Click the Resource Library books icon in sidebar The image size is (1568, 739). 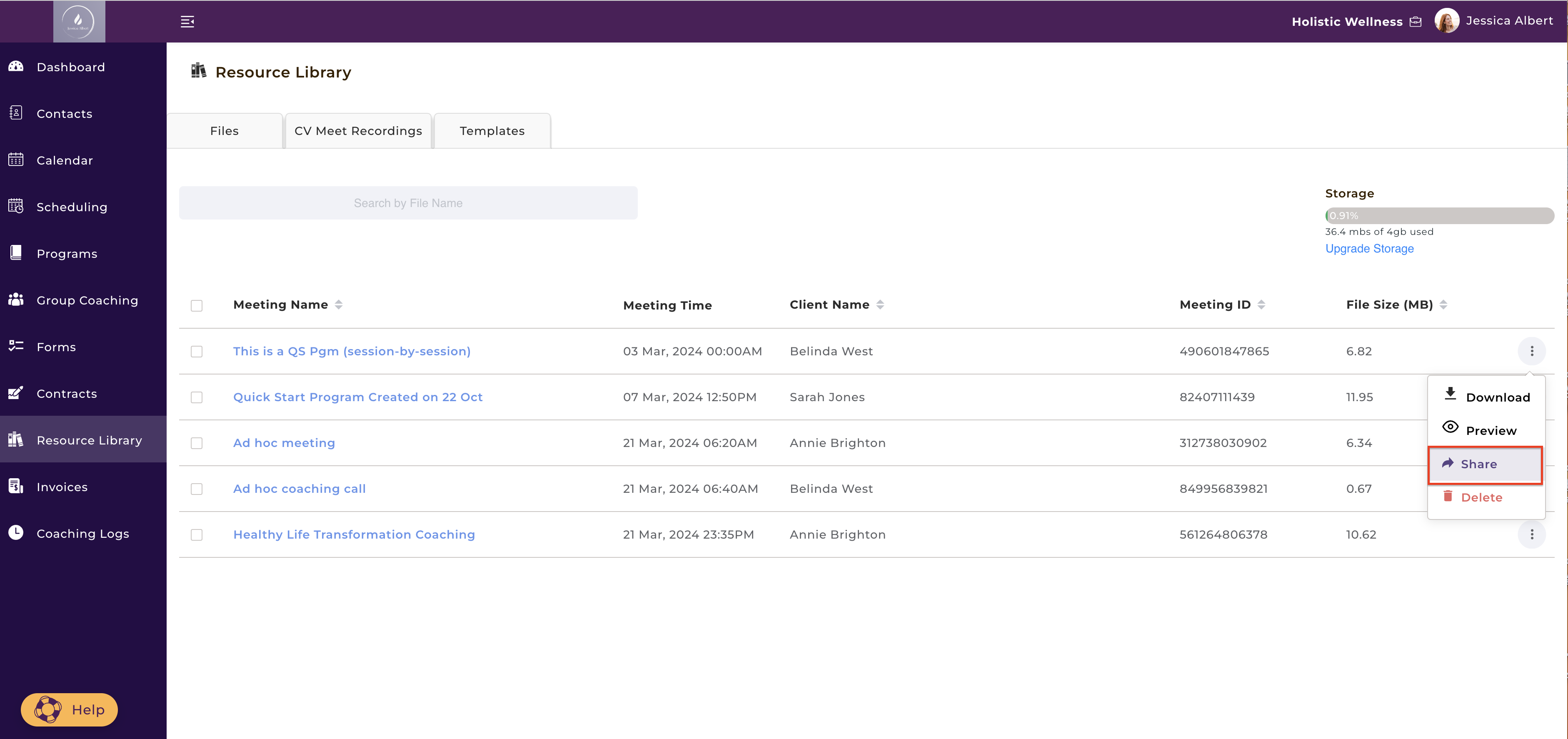(16, 439)
